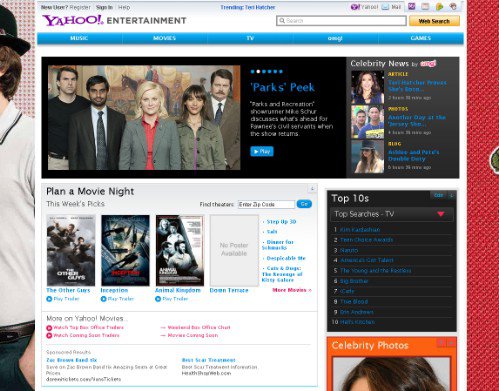Click the purple Yahoo home icon
The width and height of the screenshot is (499, 391).
[x=355, y=7]
